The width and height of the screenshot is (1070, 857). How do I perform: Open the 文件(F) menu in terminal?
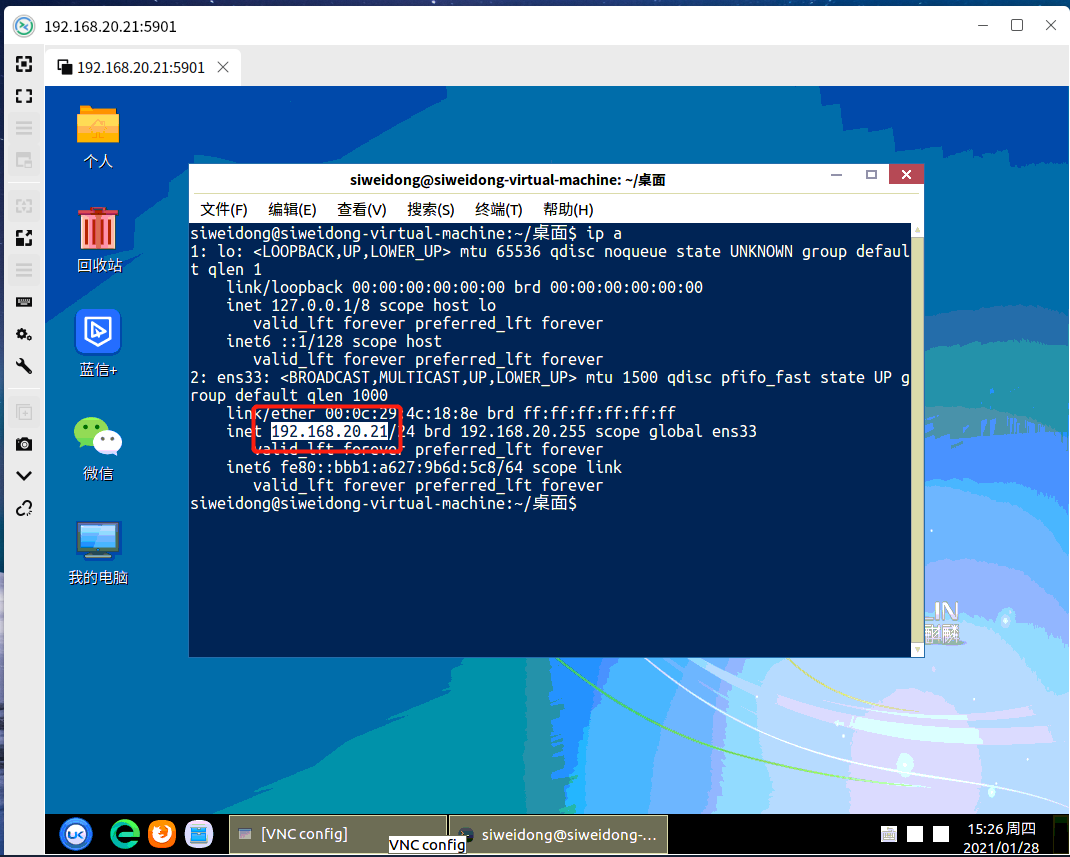(224, 209)
